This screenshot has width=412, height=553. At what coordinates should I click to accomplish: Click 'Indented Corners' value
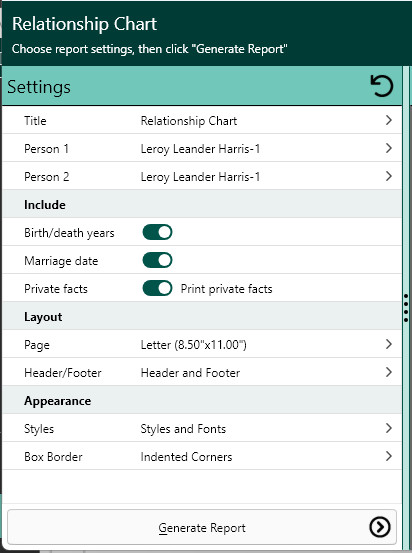[x=186, y=457]
